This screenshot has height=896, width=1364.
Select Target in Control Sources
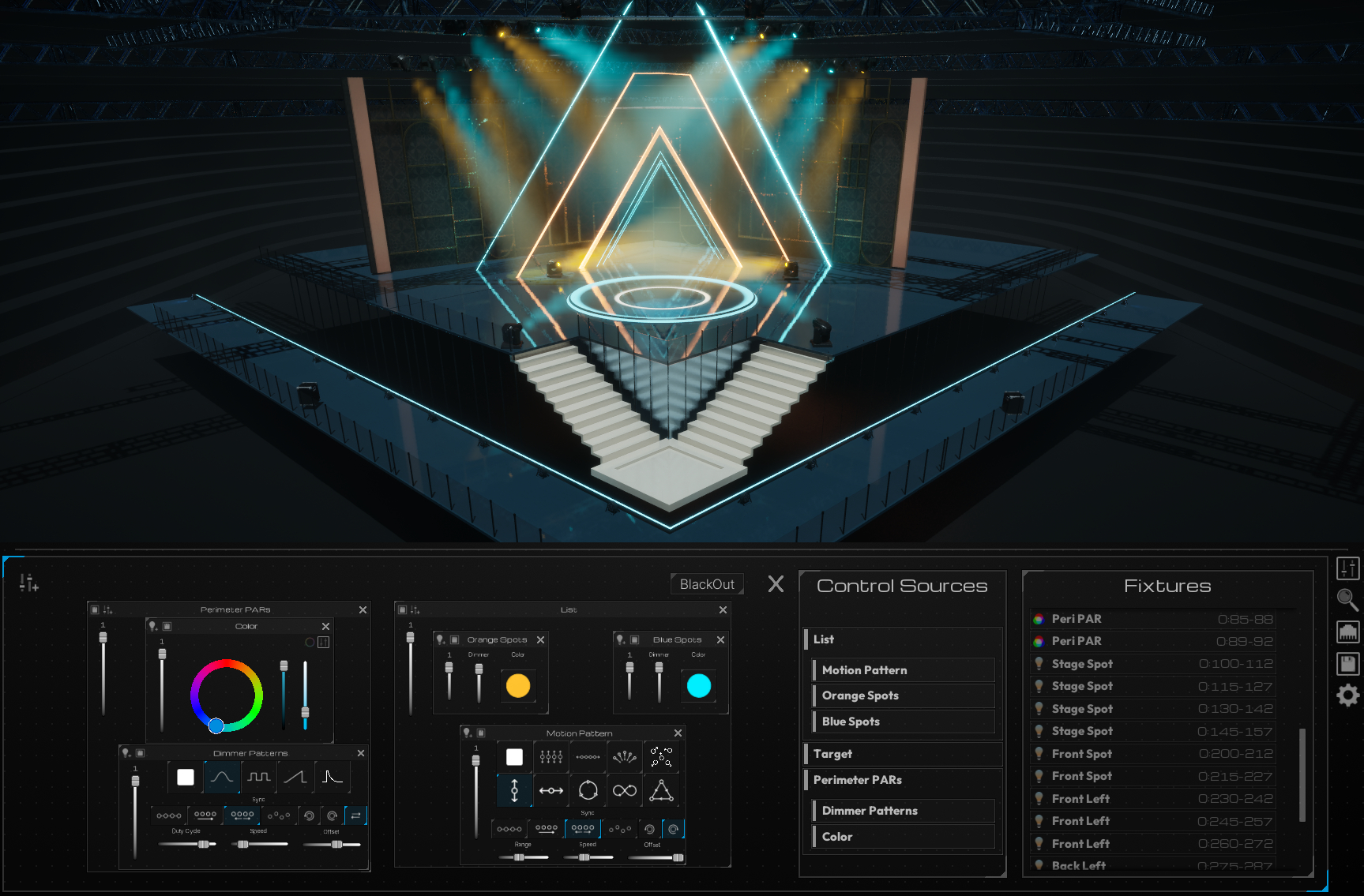pos(903,754)
